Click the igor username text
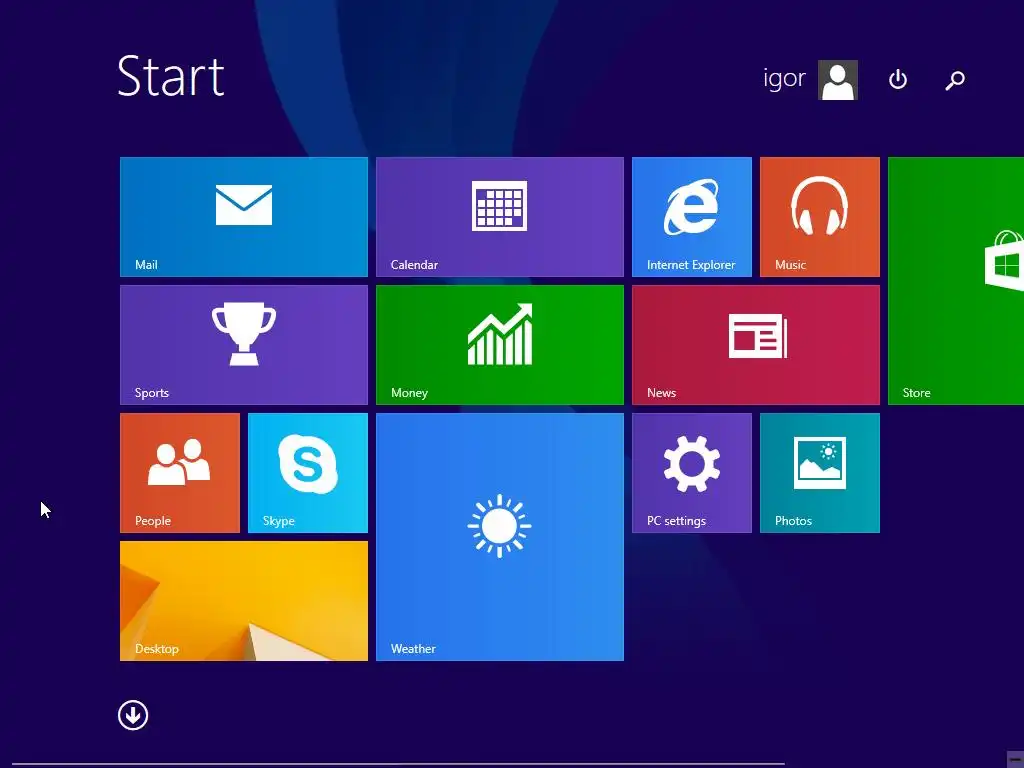The height and width of the screenshot is (768, 1024). pos(784,78)
